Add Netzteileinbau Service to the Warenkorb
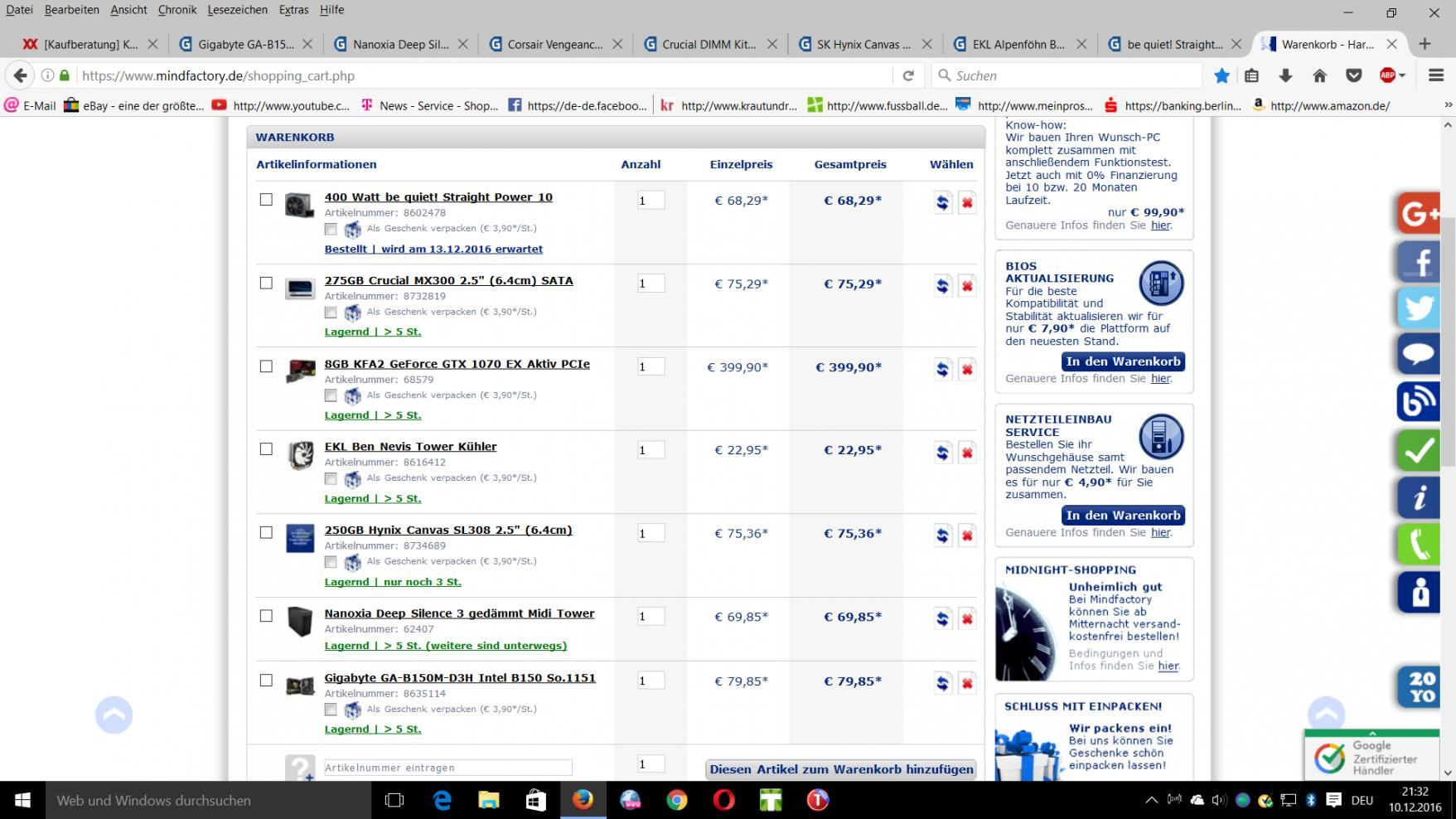This screenshot has height=819, width=1456. [x=1123, y=515]
